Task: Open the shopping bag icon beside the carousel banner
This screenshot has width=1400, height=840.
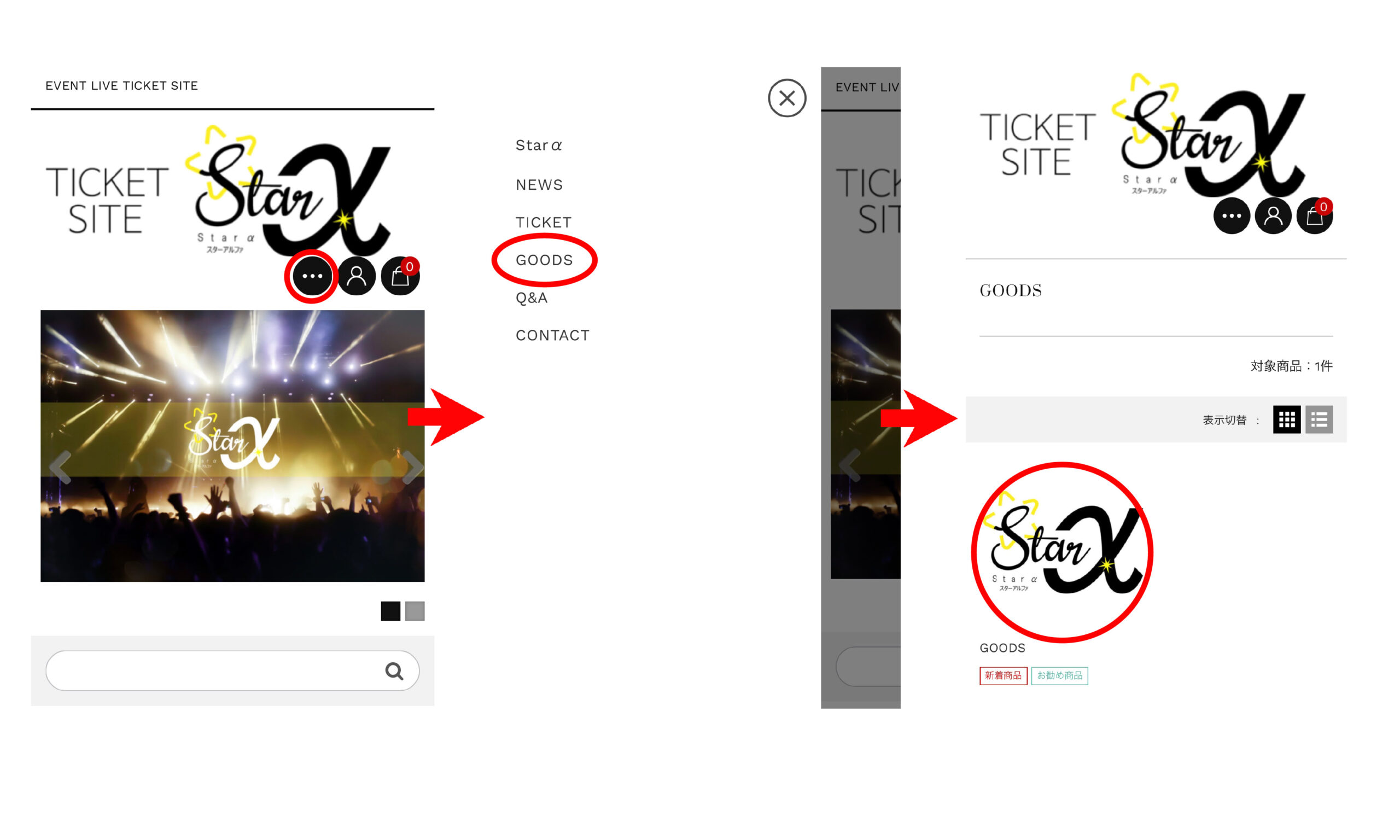Action: [x=400, y=276]
